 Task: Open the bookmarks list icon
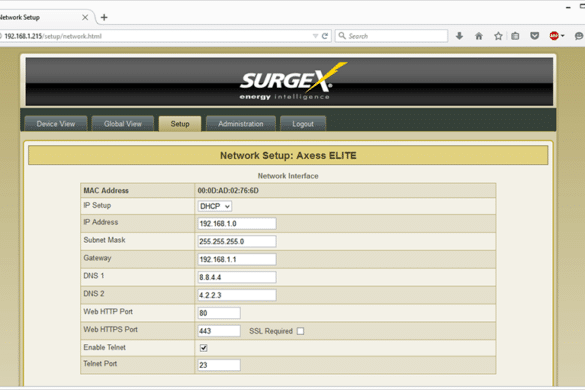coord(515,36)
